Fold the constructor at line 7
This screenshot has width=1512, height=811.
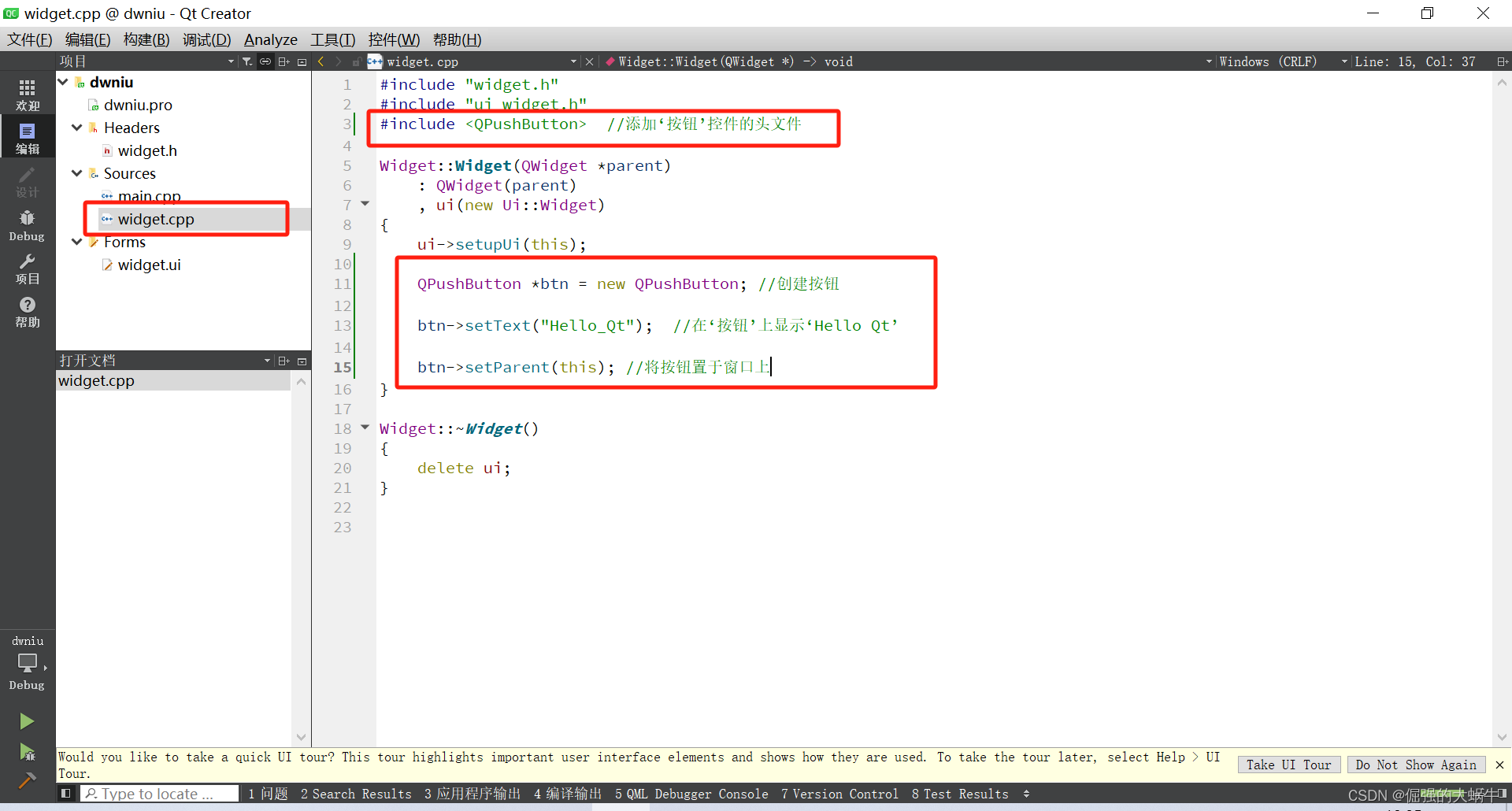[365, 204]
